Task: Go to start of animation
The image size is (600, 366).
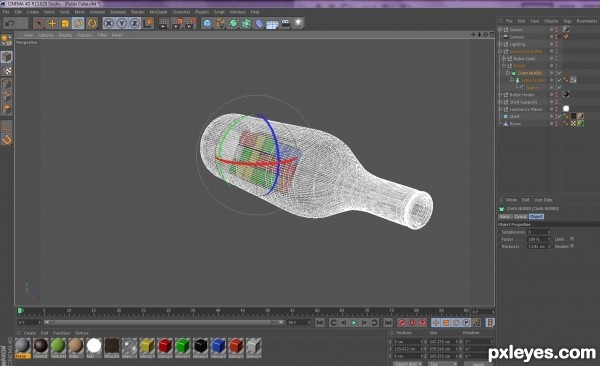Action: 320,323
